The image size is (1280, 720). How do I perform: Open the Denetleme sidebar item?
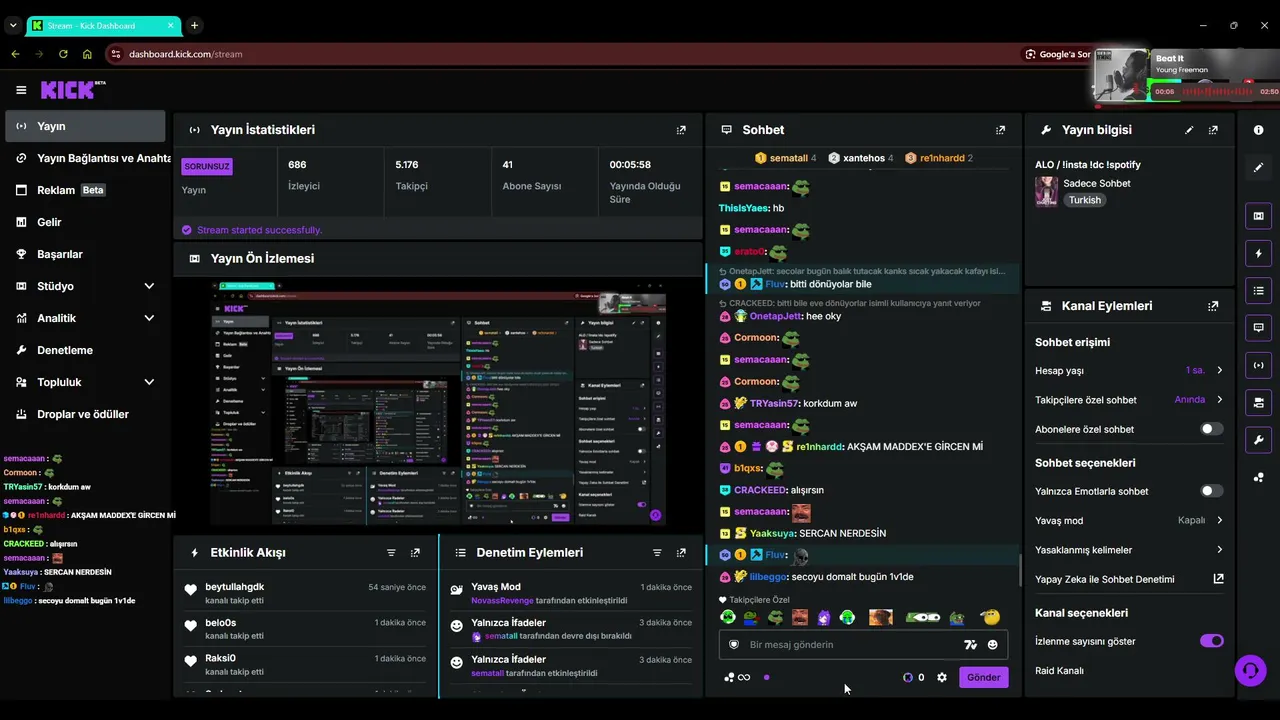tap(85, 350)
